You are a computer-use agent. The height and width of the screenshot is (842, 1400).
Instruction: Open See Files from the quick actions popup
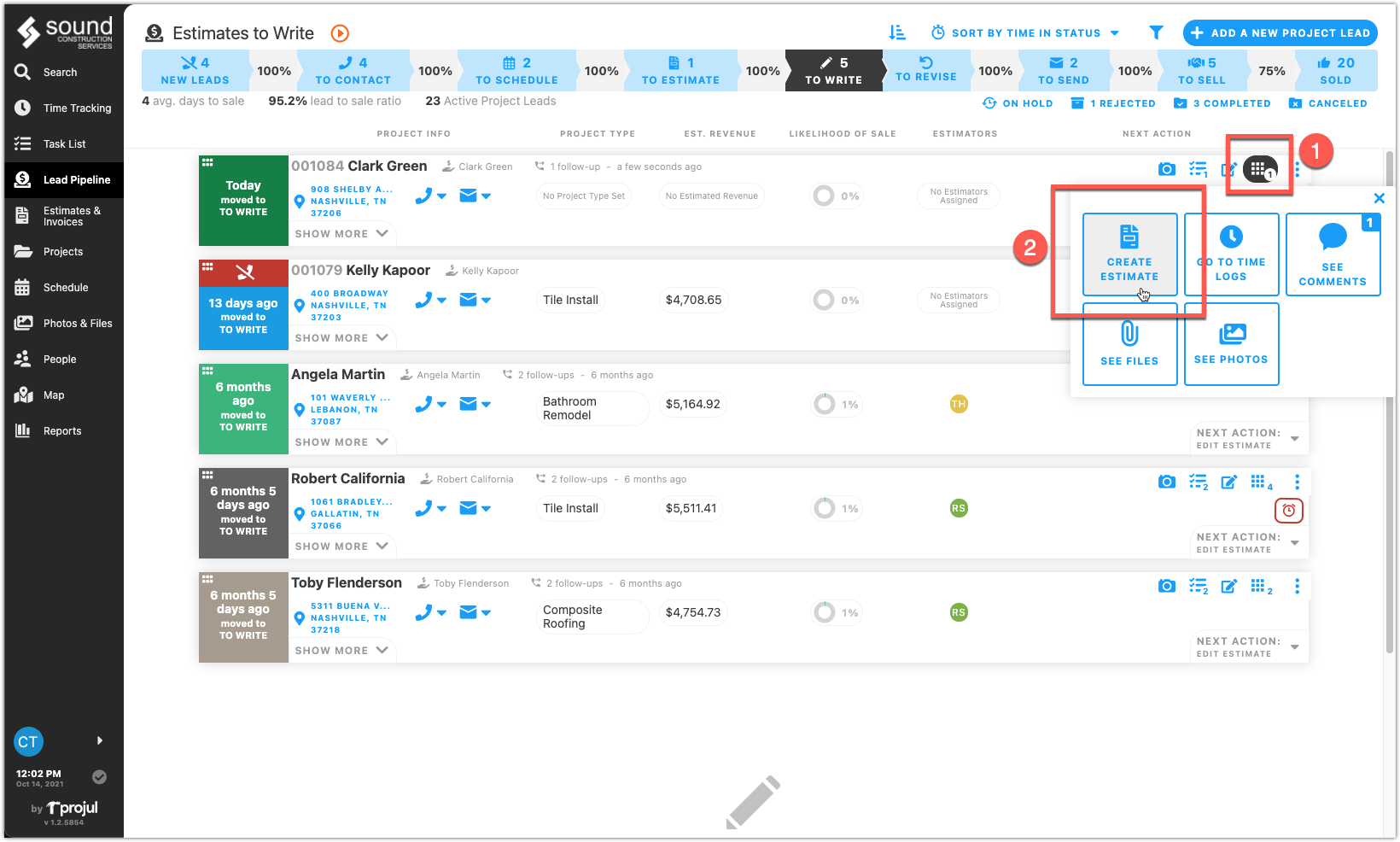click(x=1129, y=345)
